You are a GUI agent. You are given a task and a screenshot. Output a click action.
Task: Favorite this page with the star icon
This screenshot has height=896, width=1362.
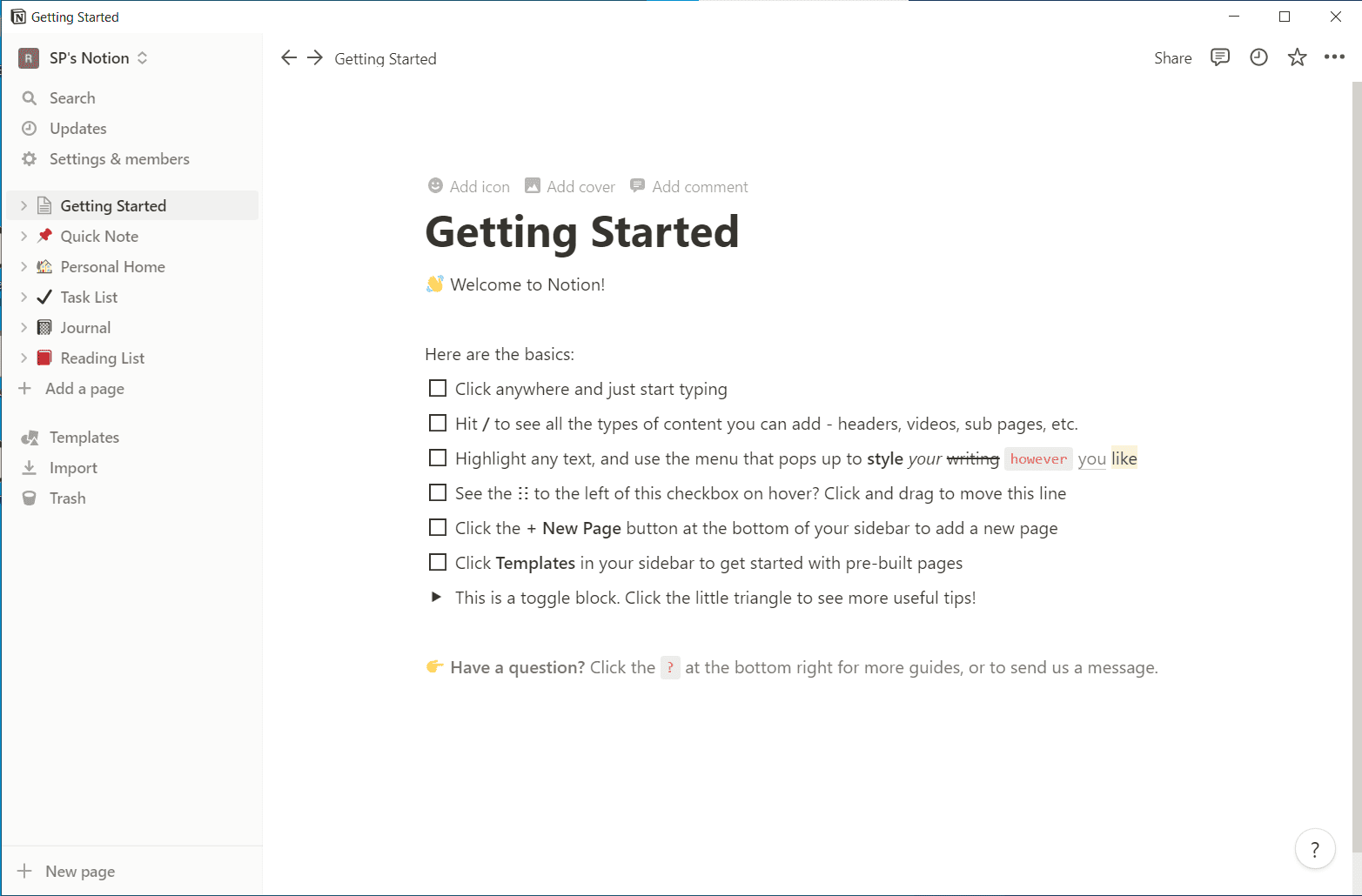(x=1297, y=57)
